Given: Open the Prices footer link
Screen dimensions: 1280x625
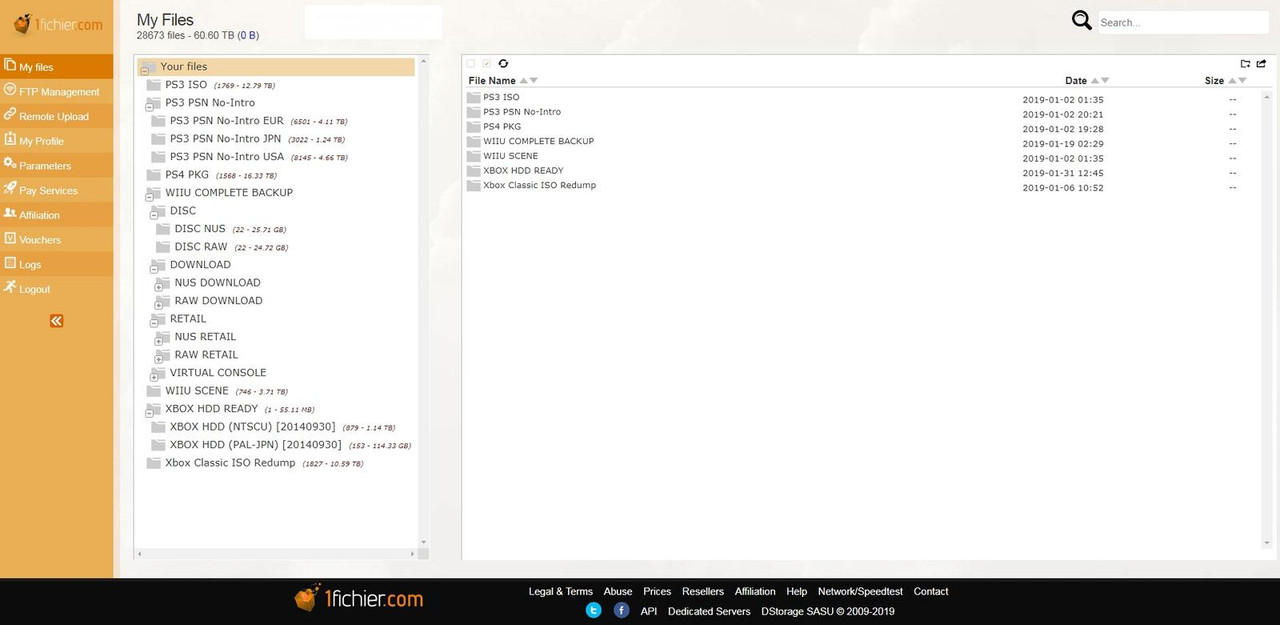Looking at the screenshot, I should point(657,591).
